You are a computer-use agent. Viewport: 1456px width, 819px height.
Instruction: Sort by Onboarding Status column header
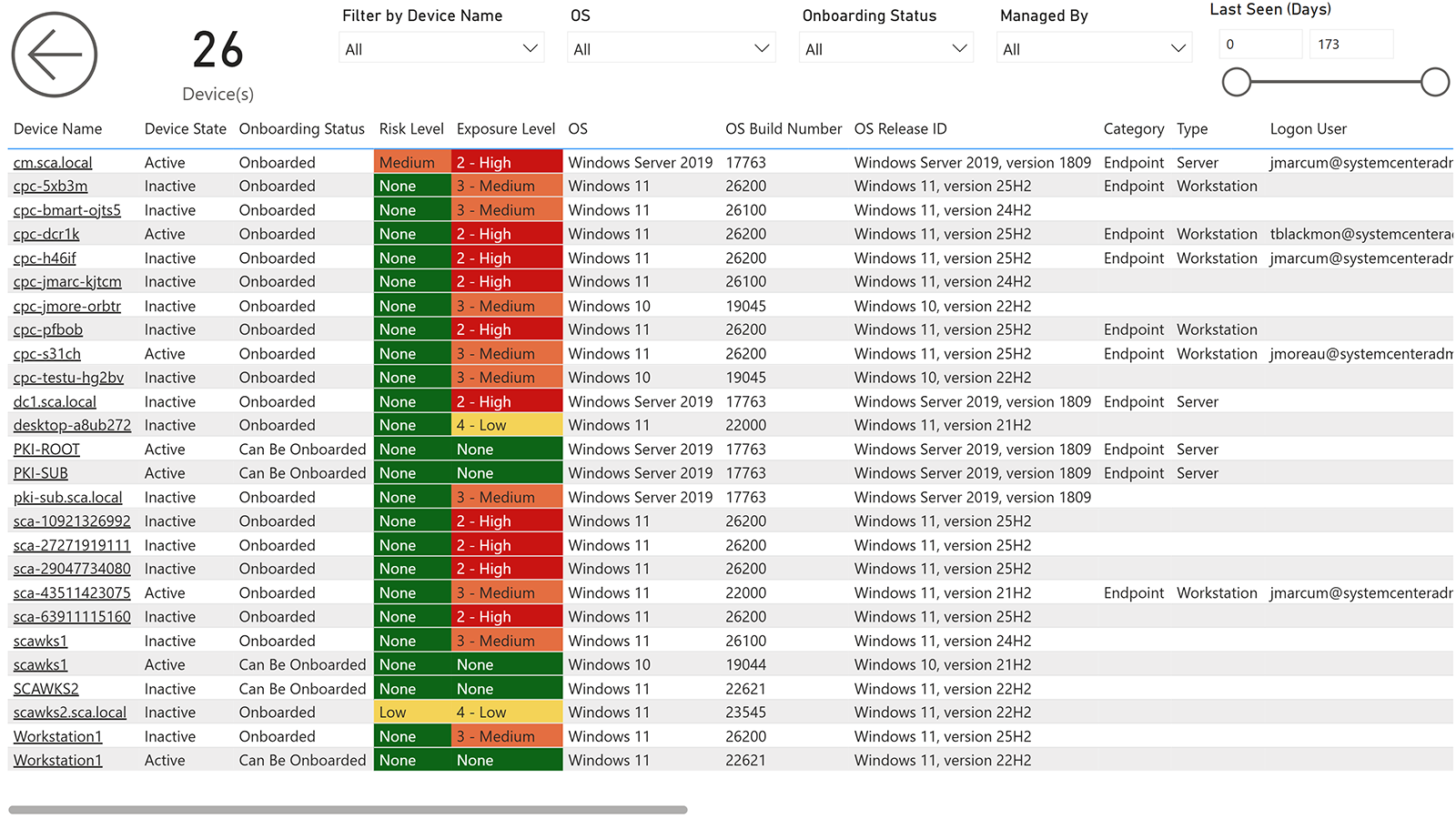pyautogui.click(x=302, y=129)
